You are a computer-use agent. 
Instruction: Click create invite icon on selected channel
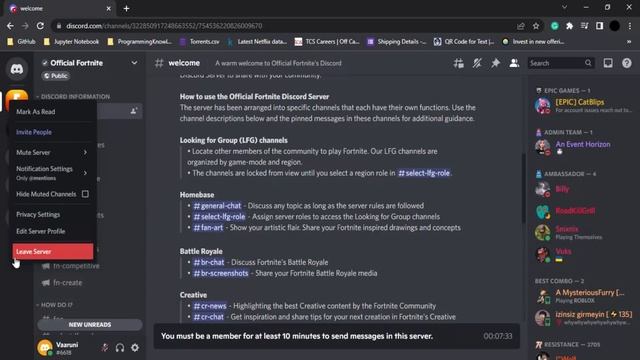pyautogui.click(x=133, y=111)
